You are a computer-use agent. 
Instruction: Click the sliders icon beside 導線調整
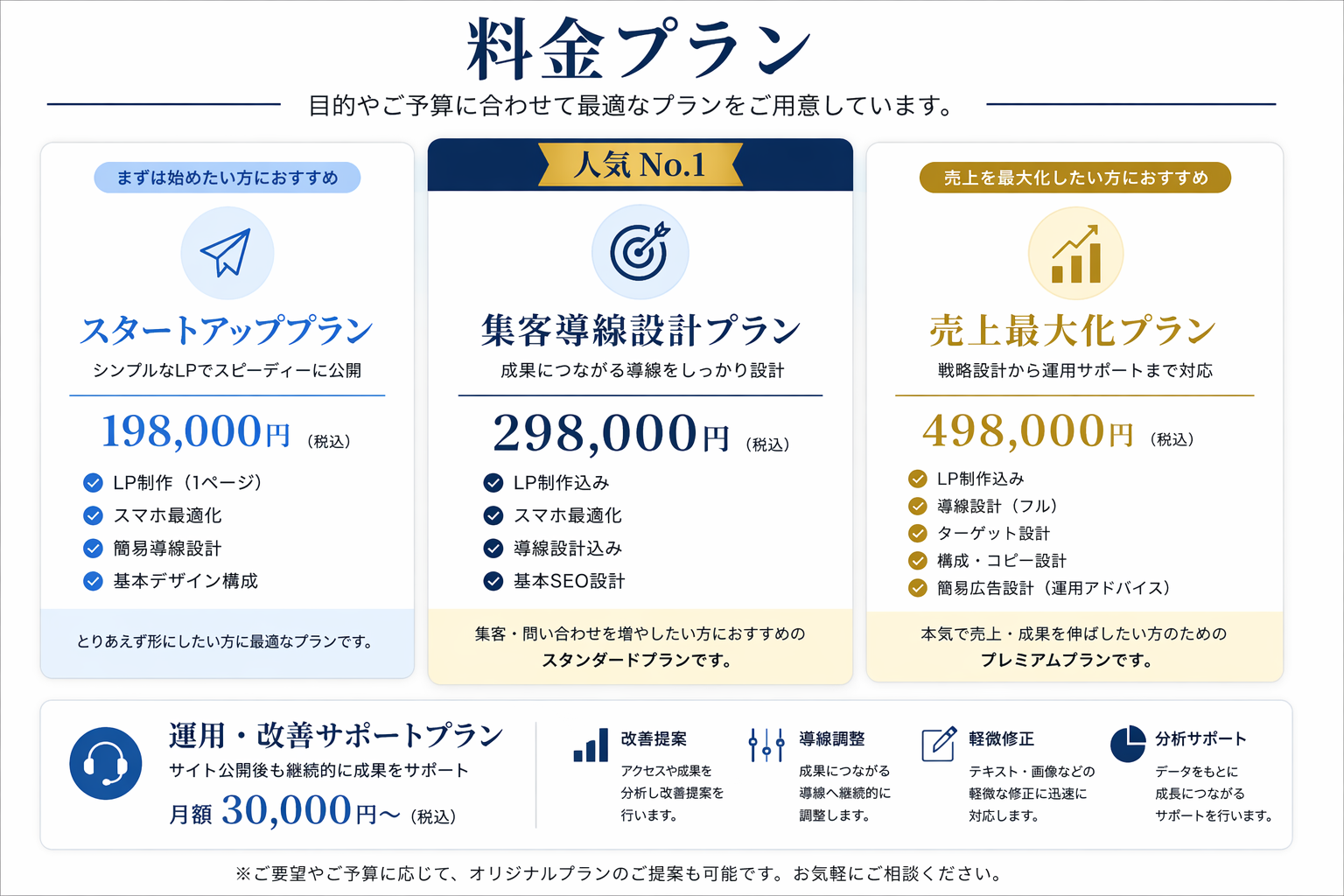(x=766, y=745)
